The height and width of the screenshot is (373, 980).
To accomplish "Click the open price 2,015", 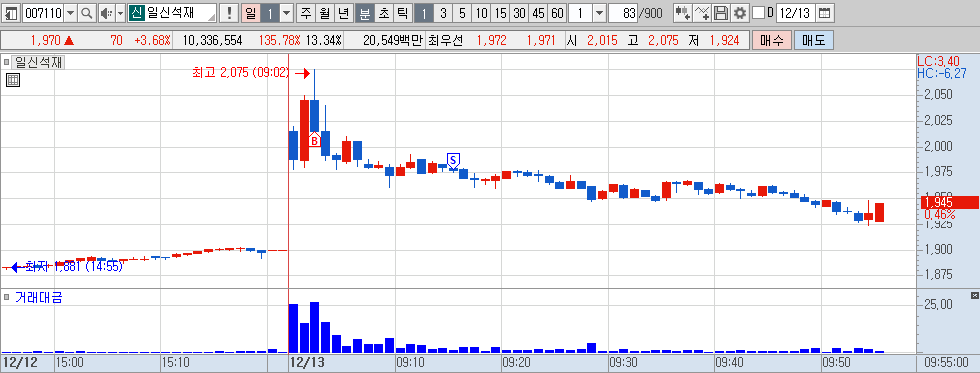I will tap(601, 41).
